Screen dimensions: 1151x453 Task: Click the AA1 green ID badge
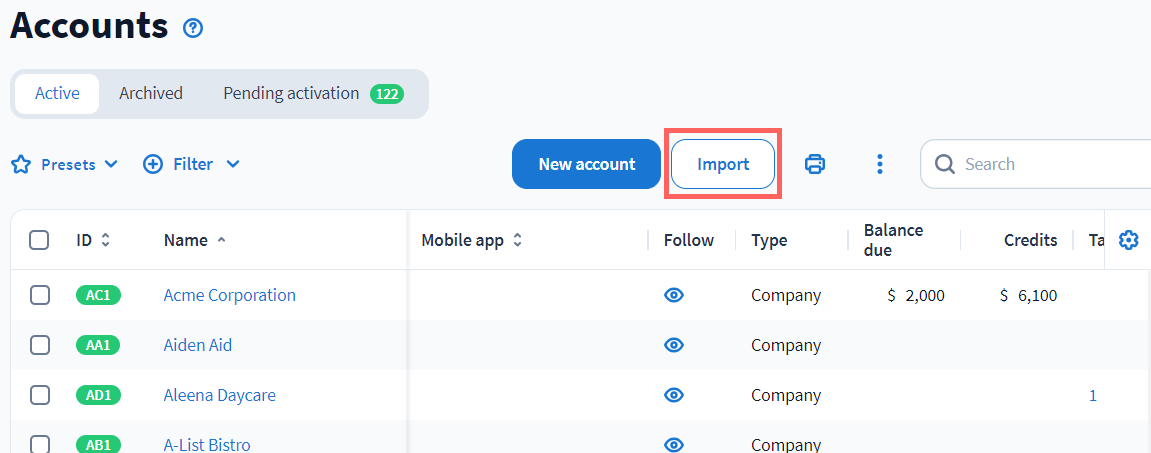tap(98, 345)
